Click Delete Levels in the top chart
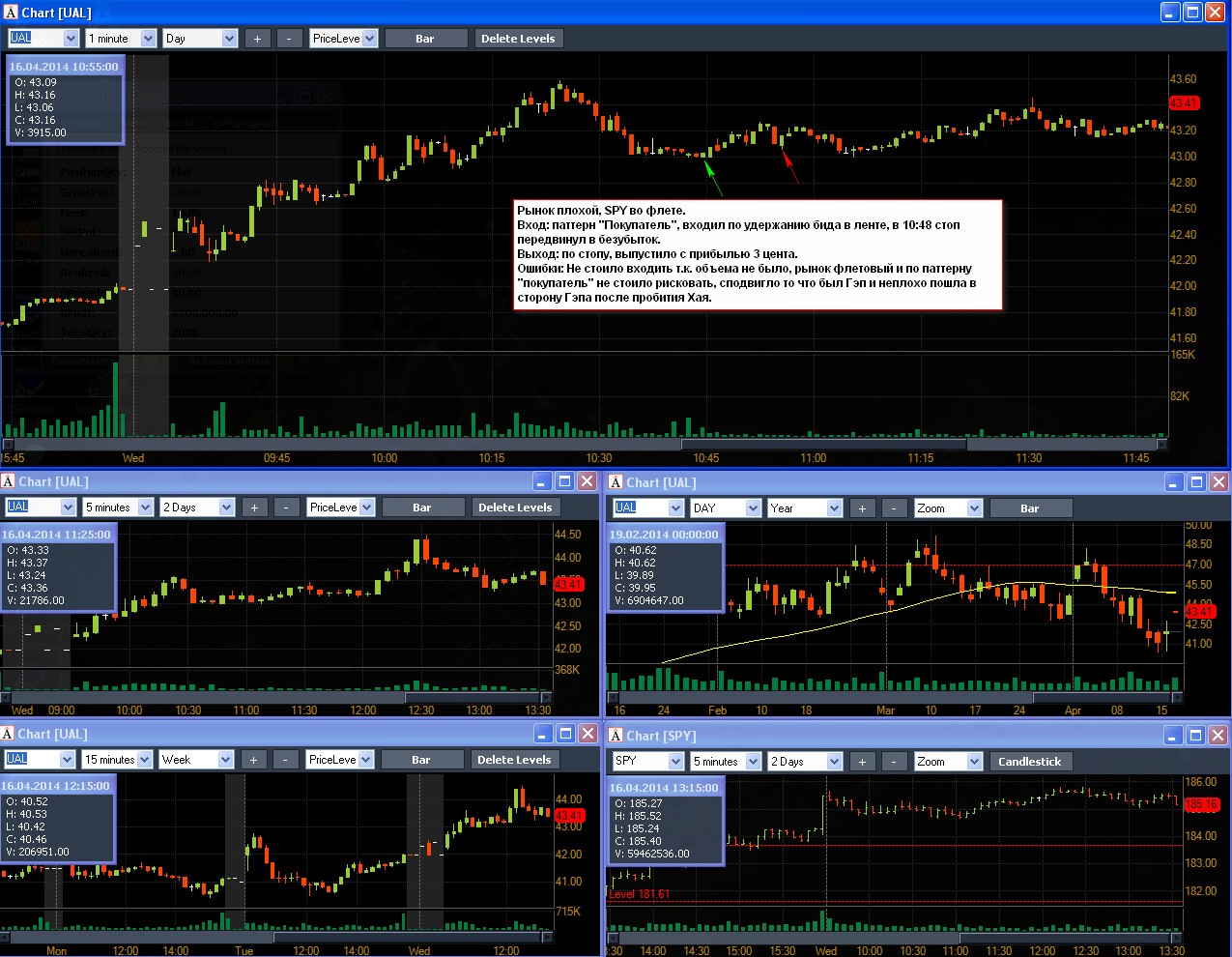1232x957 pixels. click(518, 39)
